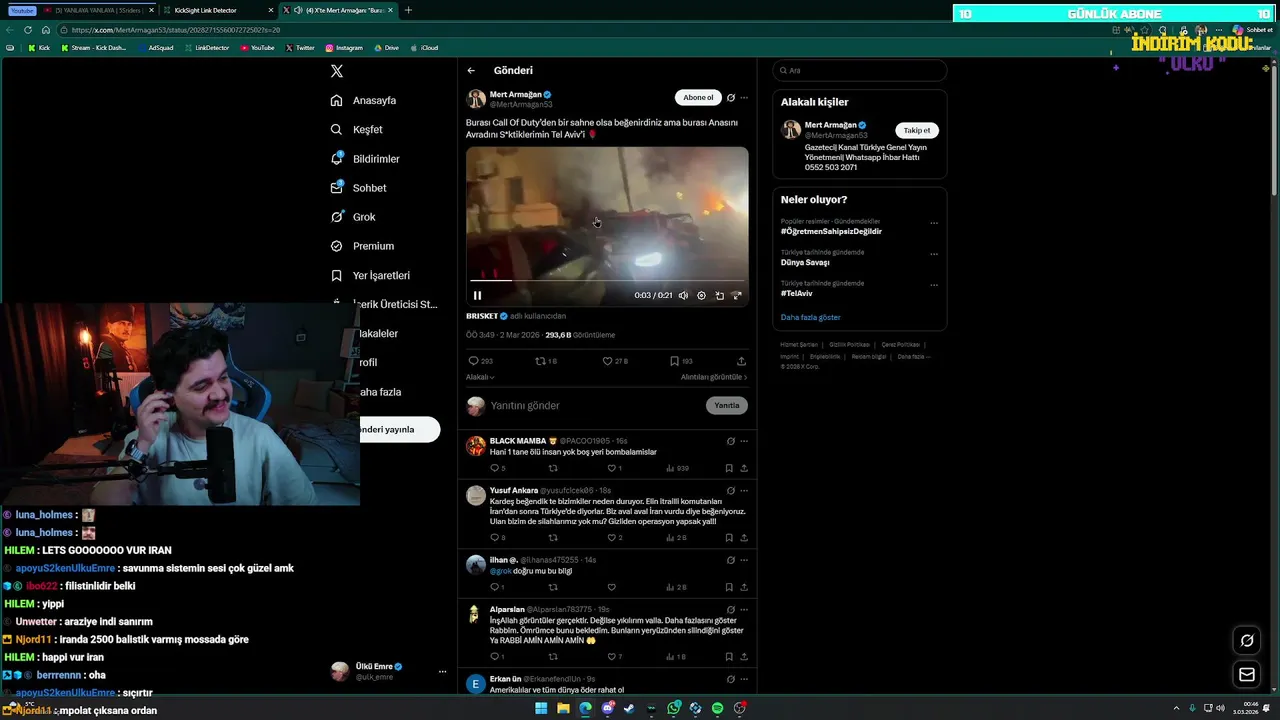Open Spotify from the taskbar
This screenshot has height=720, width=1280.
tap(718, 708)
